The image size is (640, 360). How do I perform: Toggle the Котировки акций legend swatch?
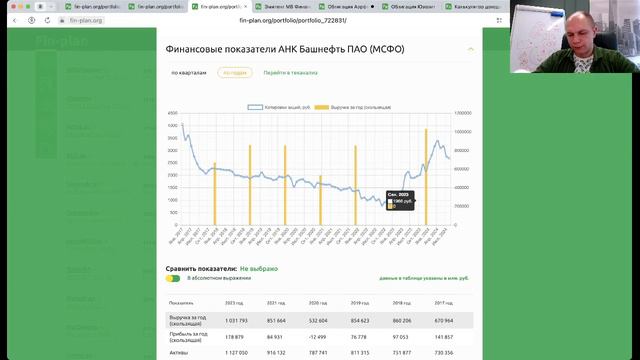point(255,107)
